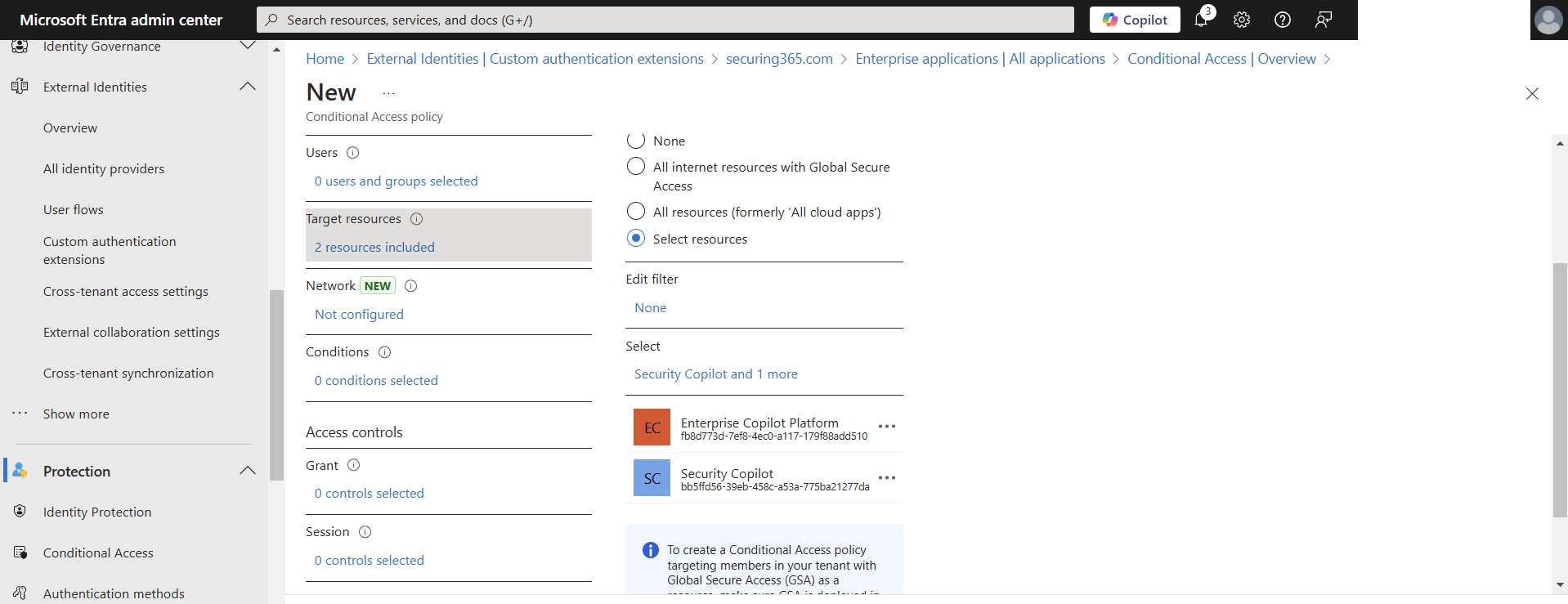This screenshot has height=604, width=1568.
Task: Click the Identity Protection shield icon
Action: pos(20,512)
